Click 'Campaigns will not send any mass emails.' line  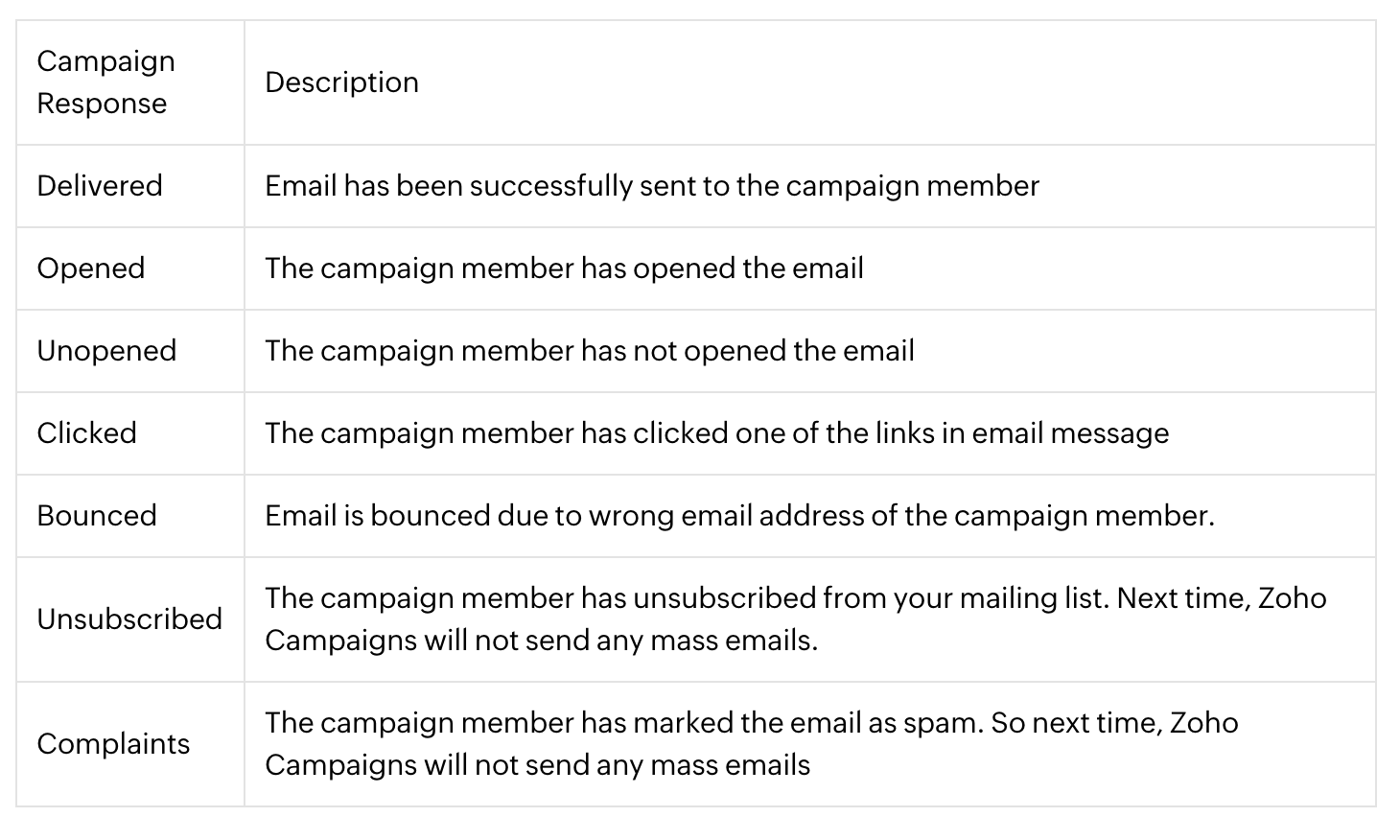[541, 641]
